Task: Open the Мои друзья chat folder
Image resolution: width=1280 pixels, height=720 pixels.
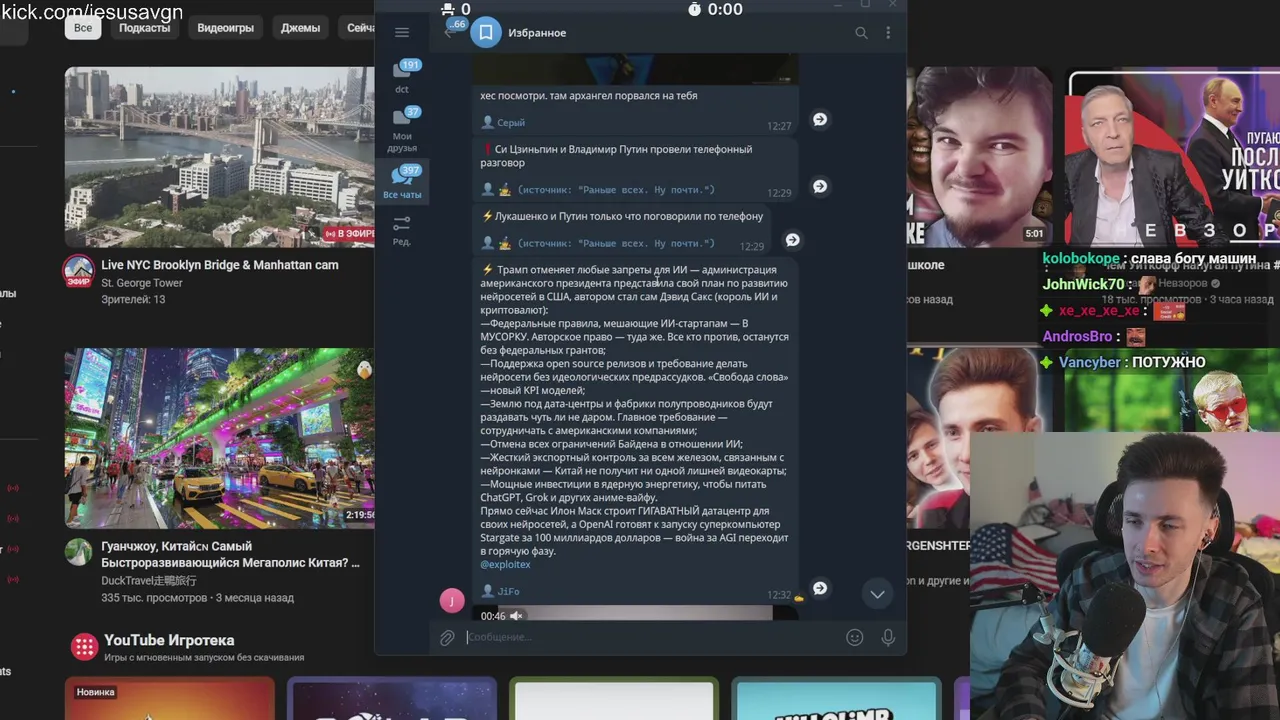Action: point(402,130)
